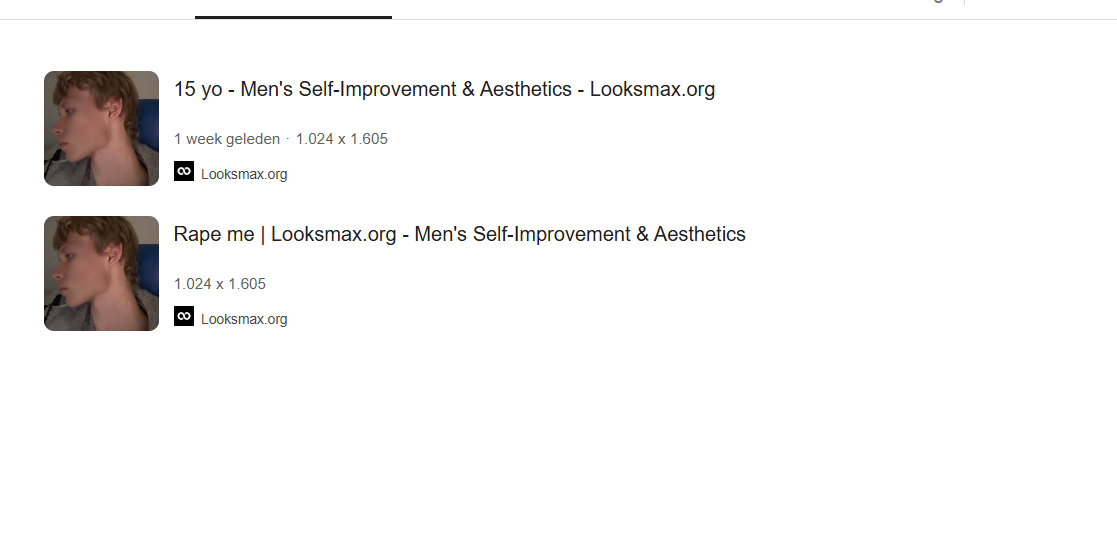The width and height of the screenshot is (1117, 539).
Task: Click "Looksmax.org" at the end of the first title
Action: (652, 89)
